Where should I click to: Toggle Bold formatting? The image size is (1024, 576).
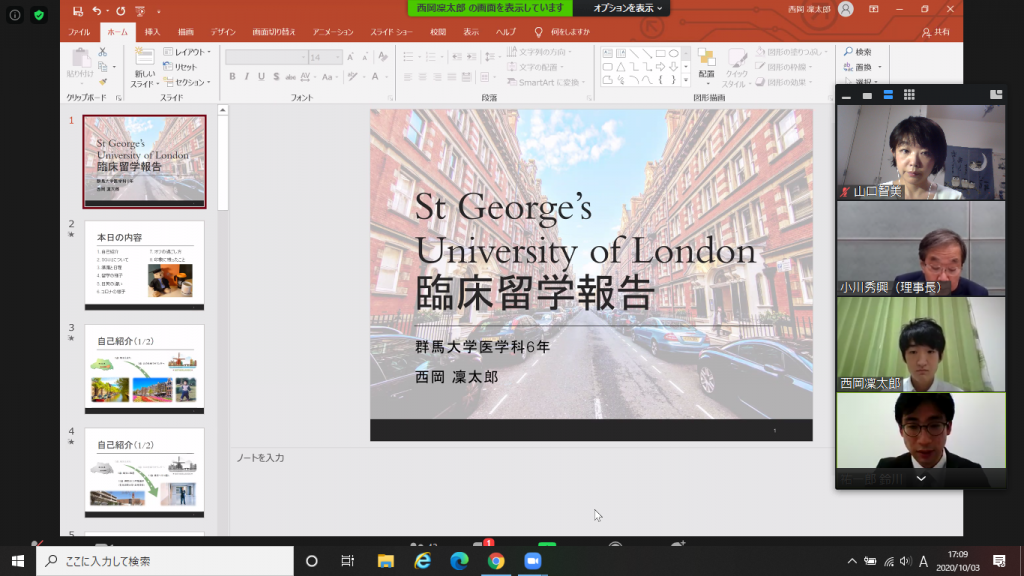click(x=232, y=77)
